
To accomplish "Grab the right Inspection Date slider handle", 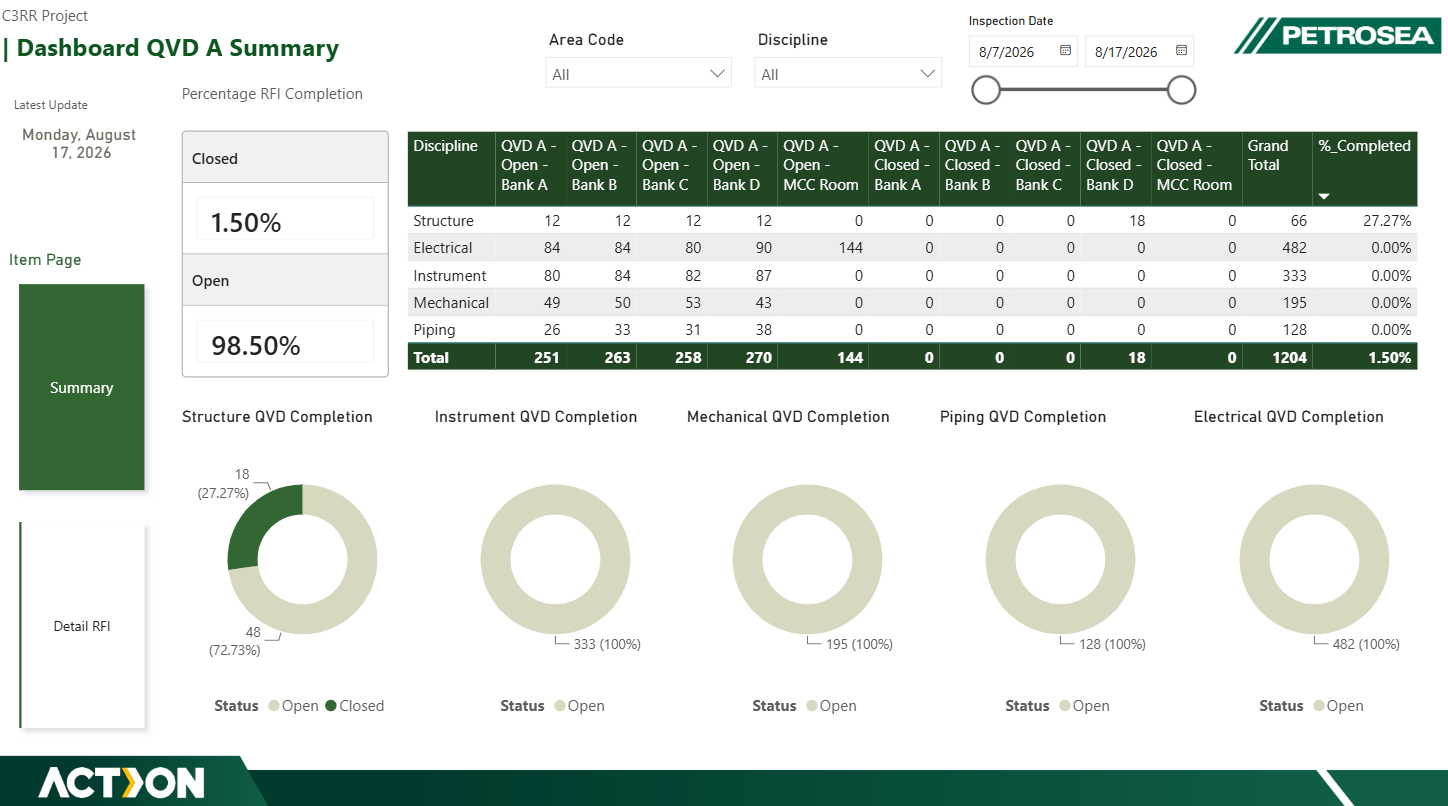I will click(1182, 90).
